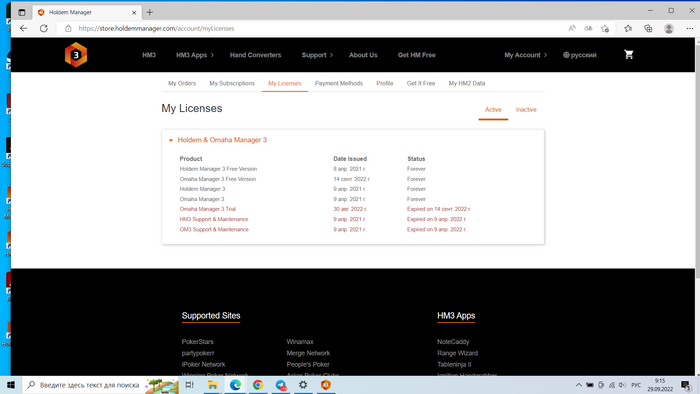700x394 pixels.
Task: Click the taskbar clock and date
Action: pyautogui.click(x=660, y=385)
